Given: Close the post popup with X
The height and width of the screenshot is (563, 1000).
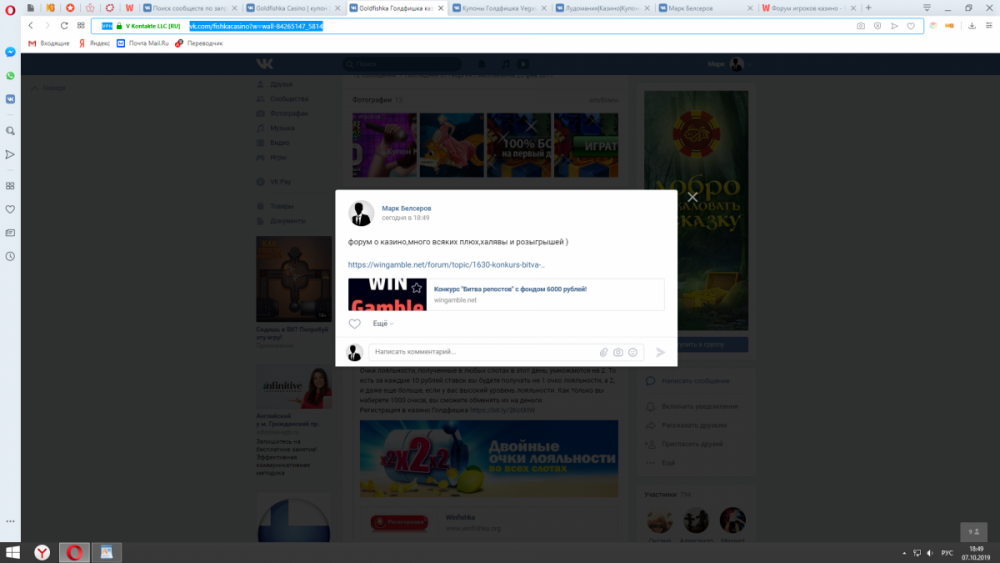Looking at the screenshot, I should coord(693,197).
